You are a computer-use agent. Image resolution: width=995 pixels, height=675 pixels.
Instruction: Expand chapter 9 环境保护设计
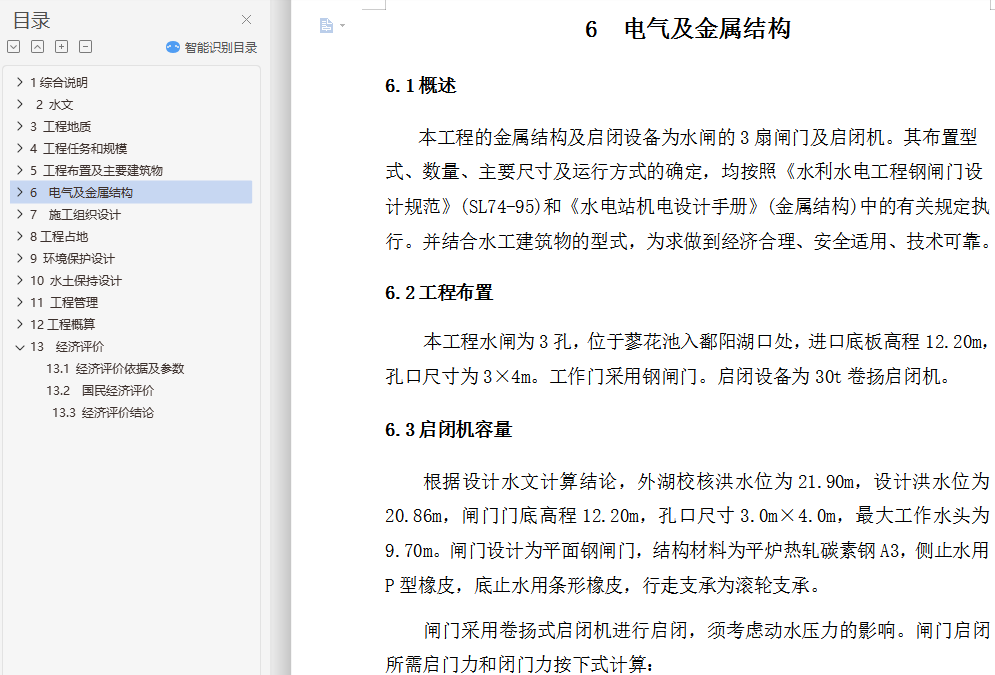(20, 258)
